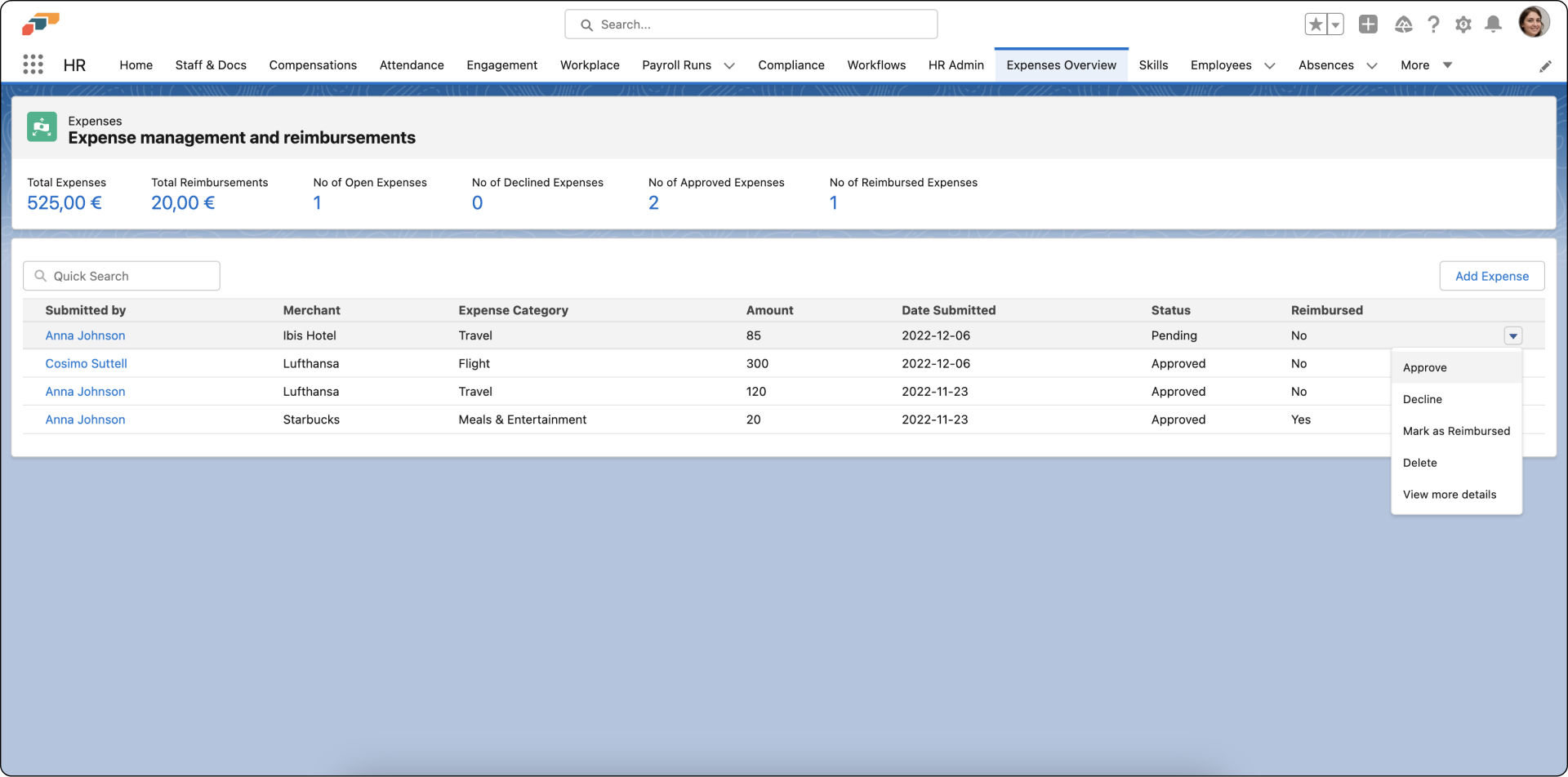
Task: Toggle the row actions arrow for Ibis Hotel
Action: pos(1512,335)
